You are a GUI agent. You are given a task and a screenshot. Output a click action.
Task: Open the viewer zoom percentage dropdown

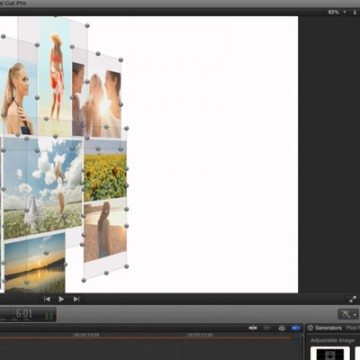[x=336, y=12]
